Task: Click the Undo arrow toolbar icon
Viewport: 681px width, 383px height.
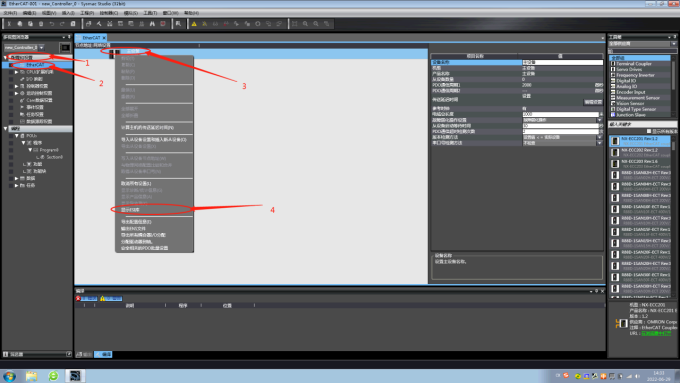Action: pyautogui.click(x=52, y=24)
